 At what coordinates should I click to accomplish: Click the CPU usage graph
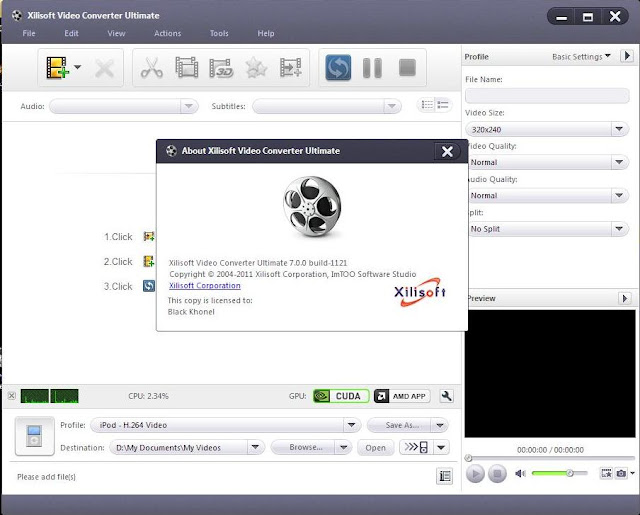pos(49,396)
